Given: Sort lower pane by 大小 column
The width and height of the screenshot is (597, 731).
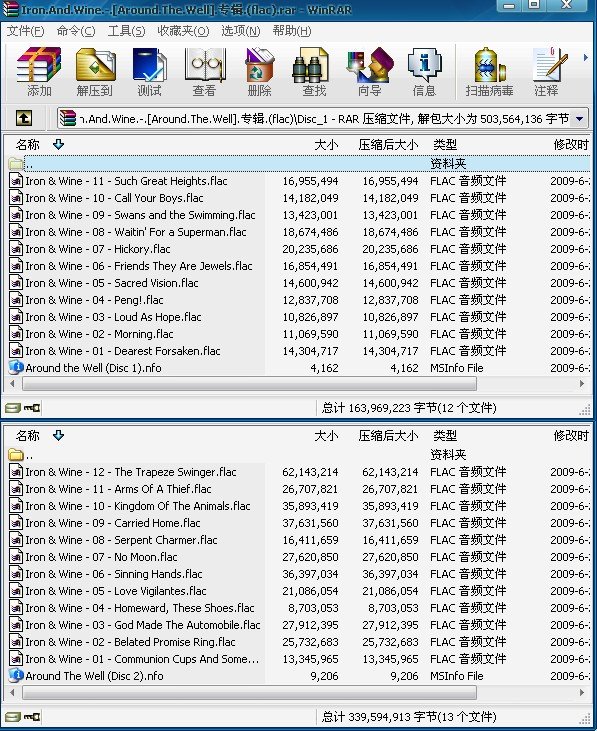Looking at the screenshot, I should (326, 436).
